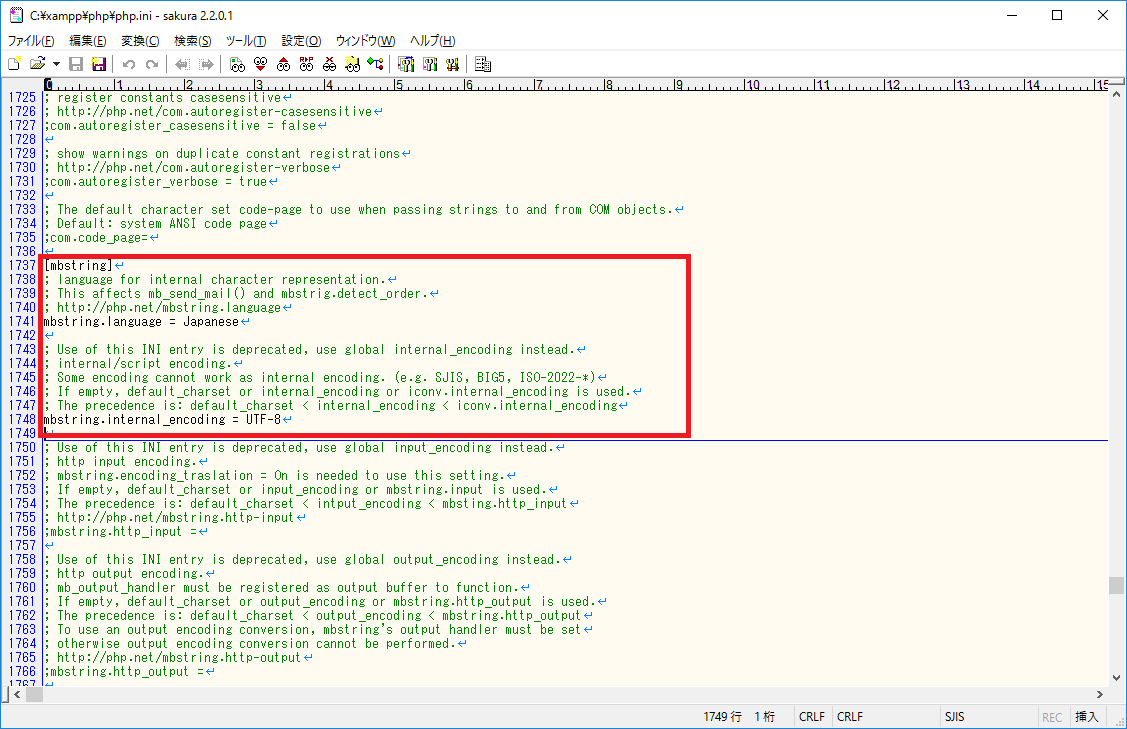Screen dimensions: 1127x729
Task: Click the vertical scrollbar down arrow
Action: click(x=1117, y=674)
